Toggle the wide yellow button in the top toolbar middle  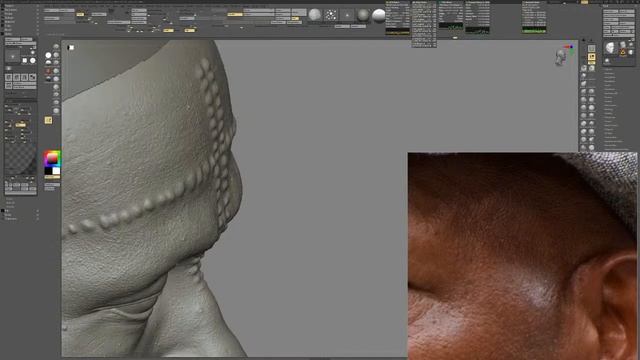pos(235,14)
